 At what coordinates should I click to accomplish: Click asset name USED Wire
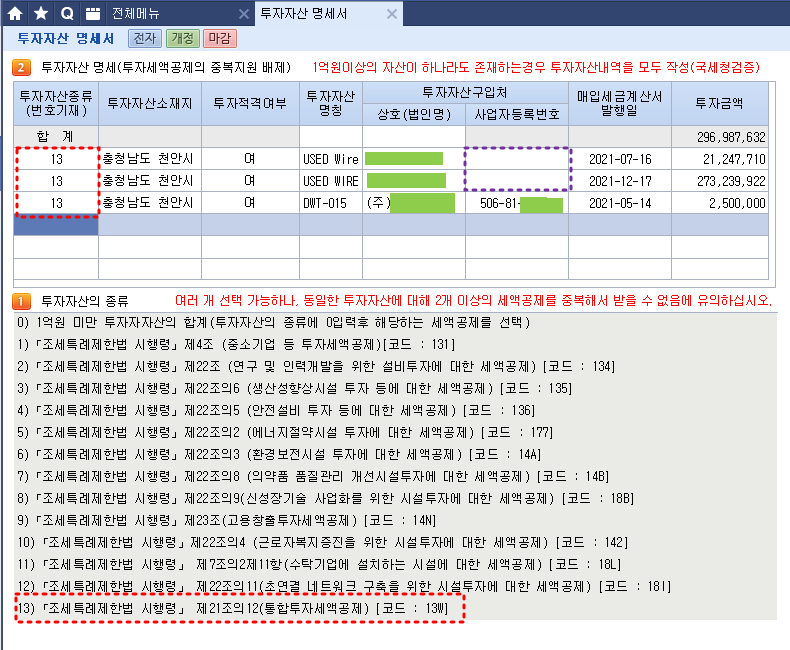click(331, 159)
